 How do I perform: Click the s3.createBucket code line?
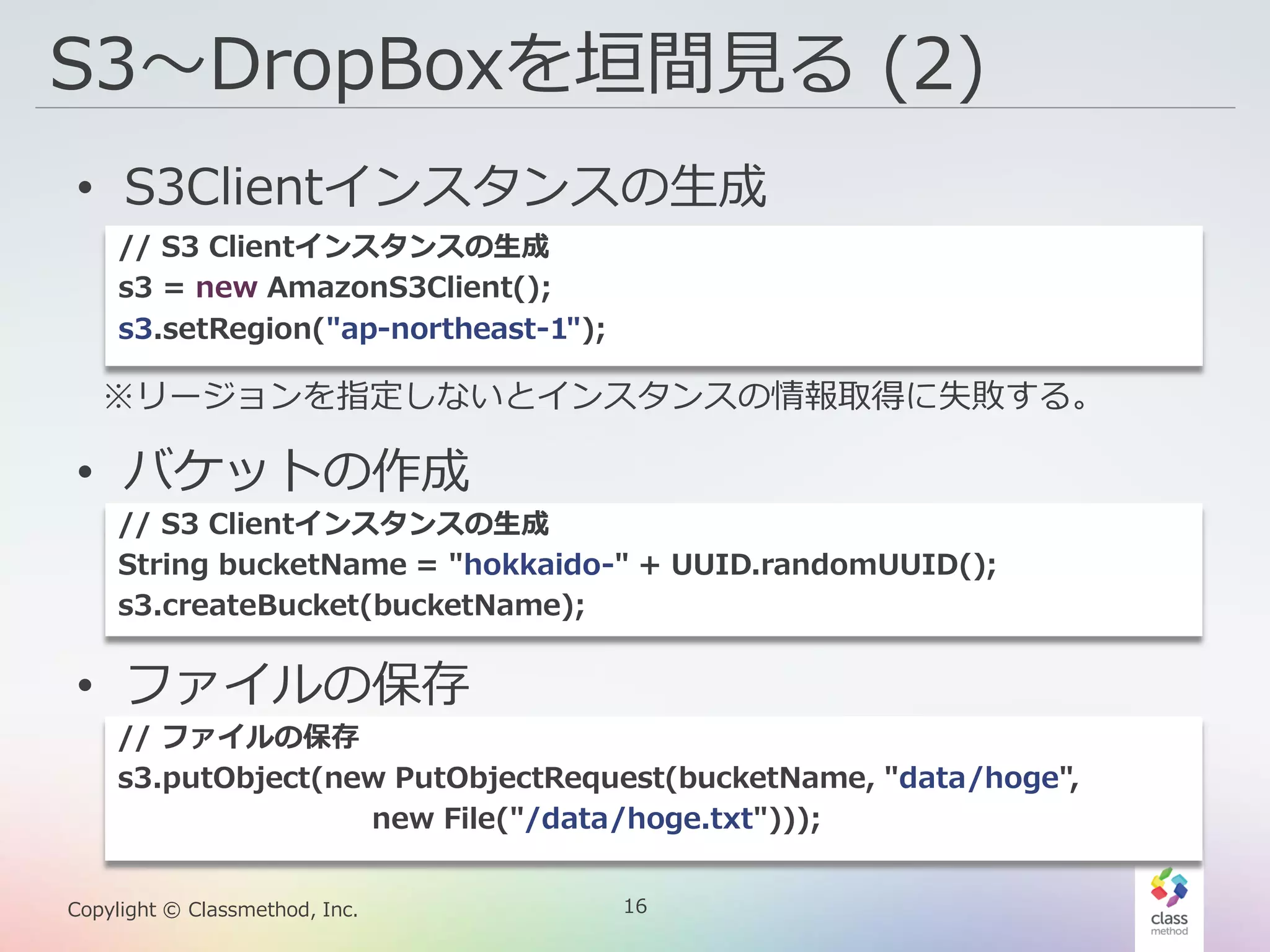point(351,606)
